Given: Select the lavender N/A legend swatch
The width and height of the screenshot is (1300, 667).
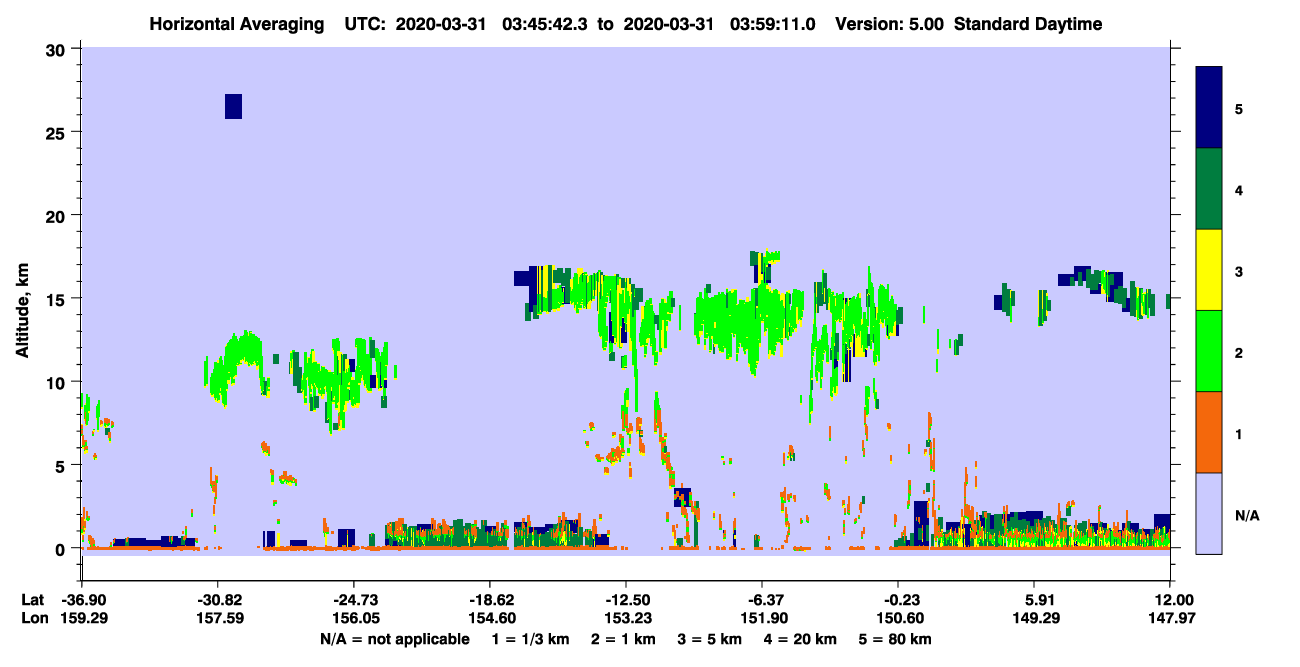Looking at the screenshot, I should click(1210, 513).
